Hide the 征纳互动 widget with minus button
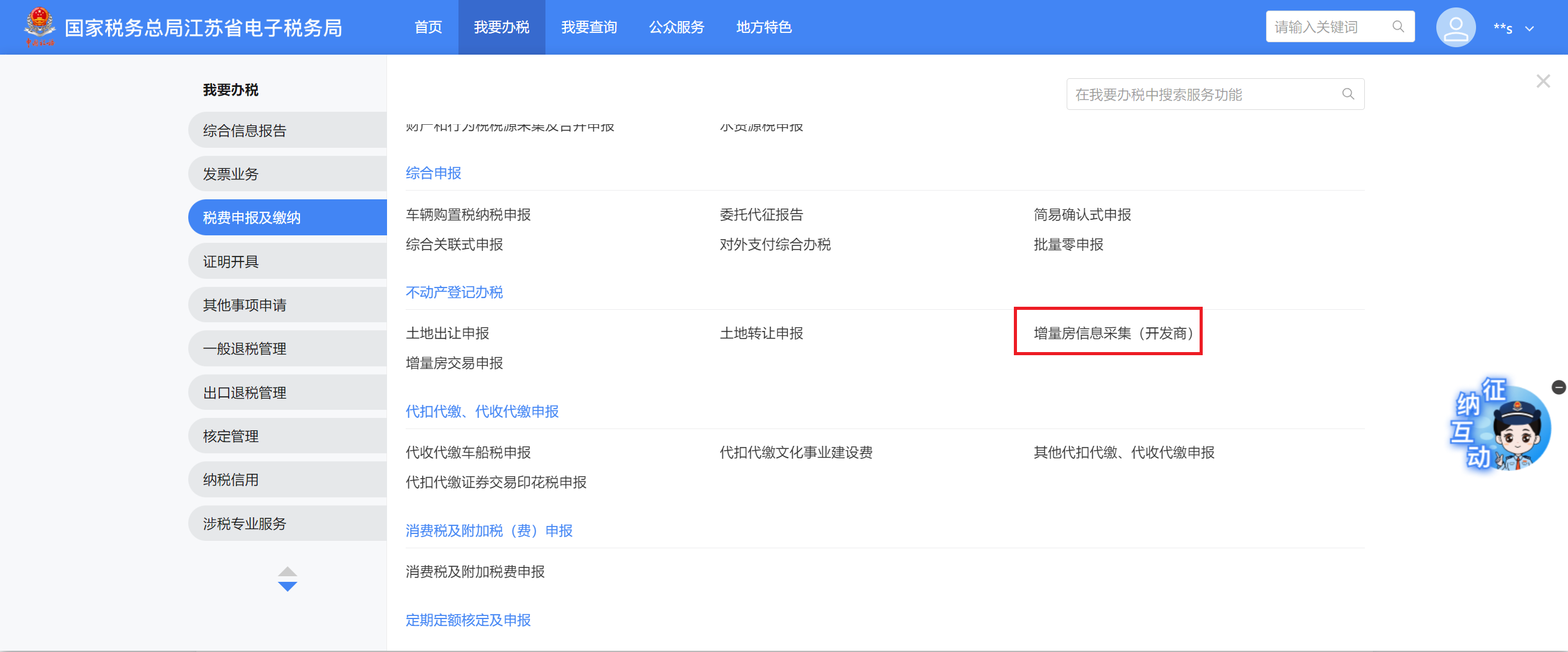 (1559, 387)
